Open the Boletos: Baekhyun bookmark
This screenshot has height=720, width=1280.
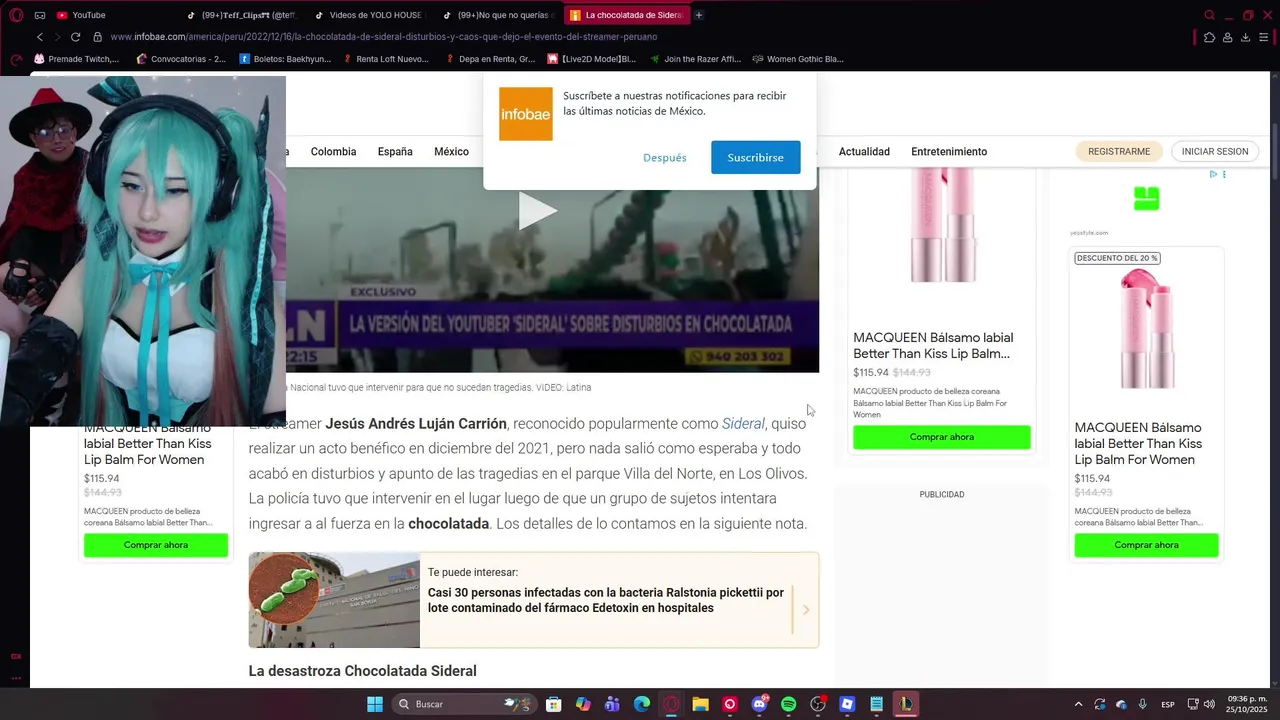(285, 59)
